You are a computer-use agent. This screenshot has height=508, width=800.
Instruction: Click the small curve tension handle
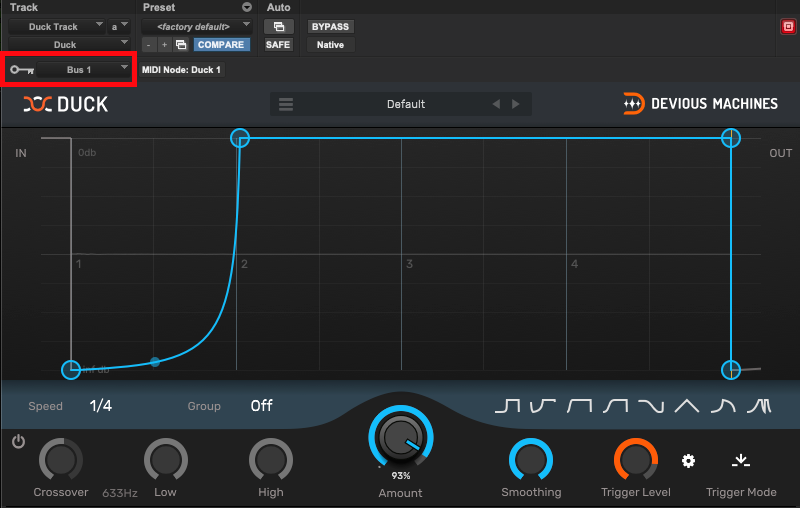tap(155, 362)
